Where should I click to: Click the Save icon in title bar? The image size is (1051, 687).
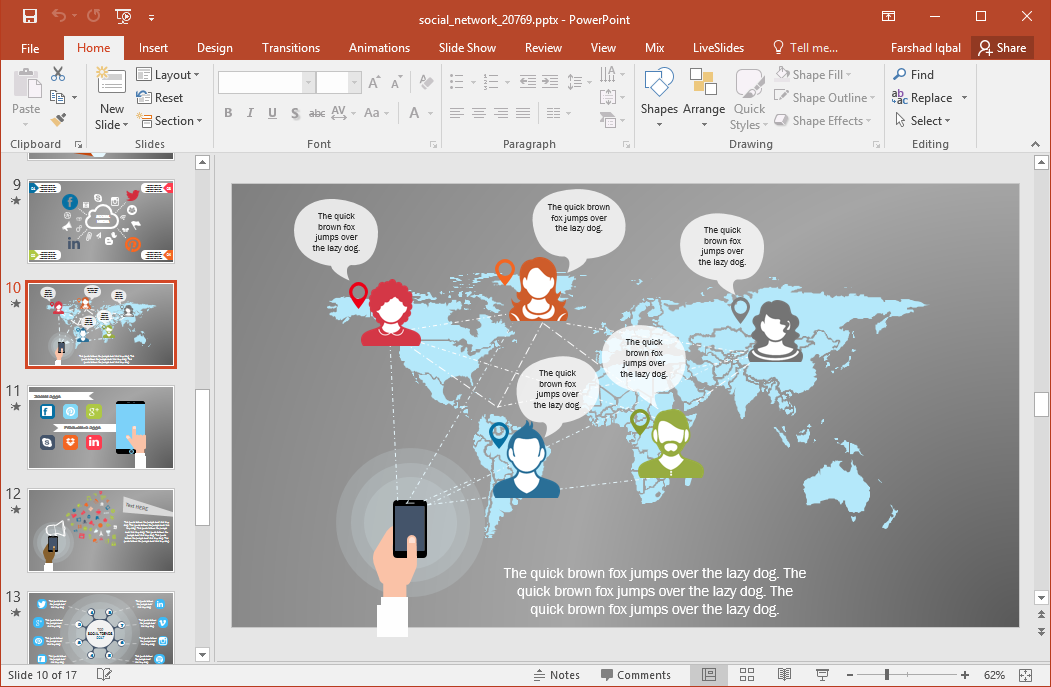coord(29,16)
